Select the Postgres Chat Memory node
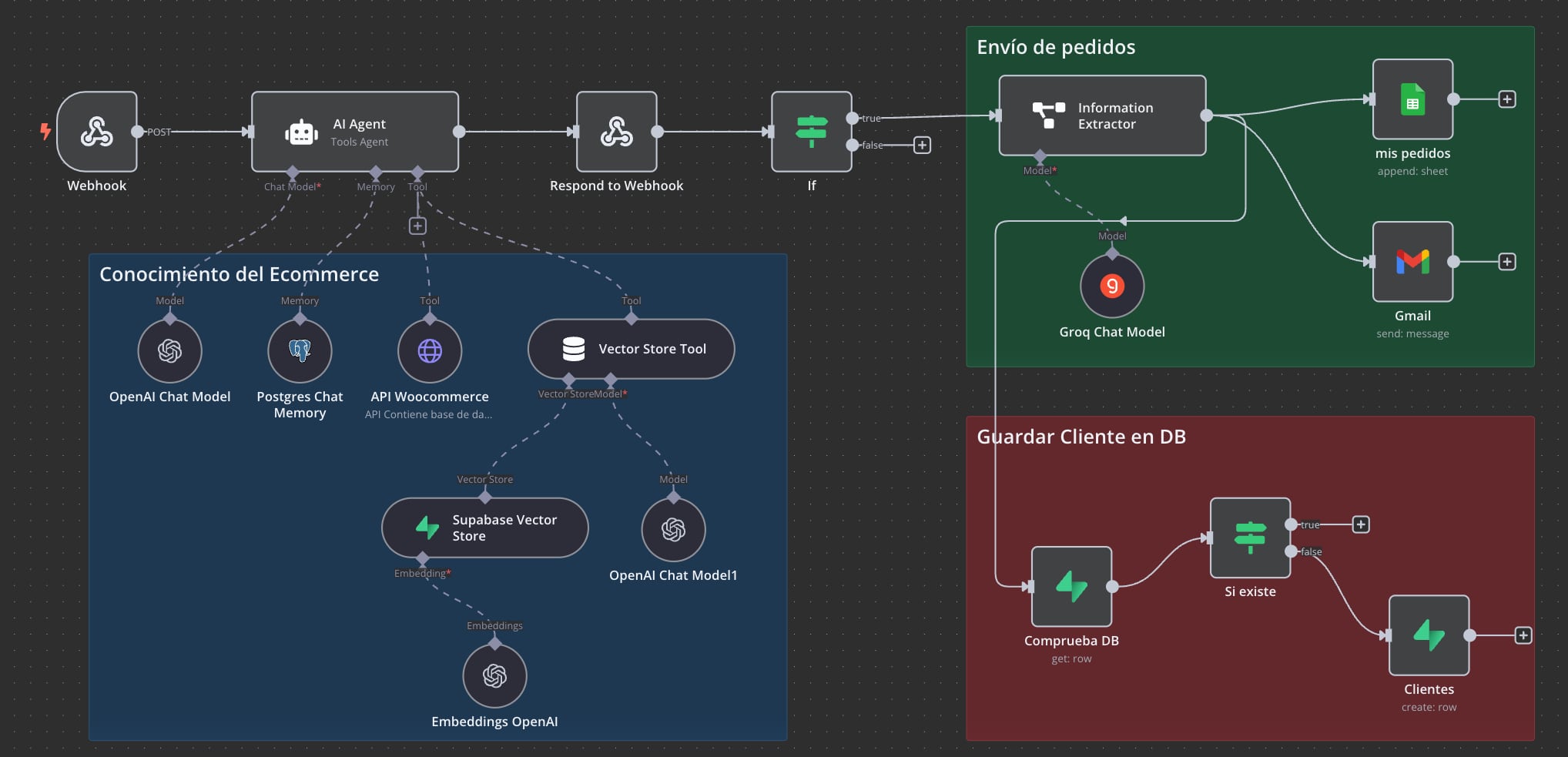 tap(300, 351)
